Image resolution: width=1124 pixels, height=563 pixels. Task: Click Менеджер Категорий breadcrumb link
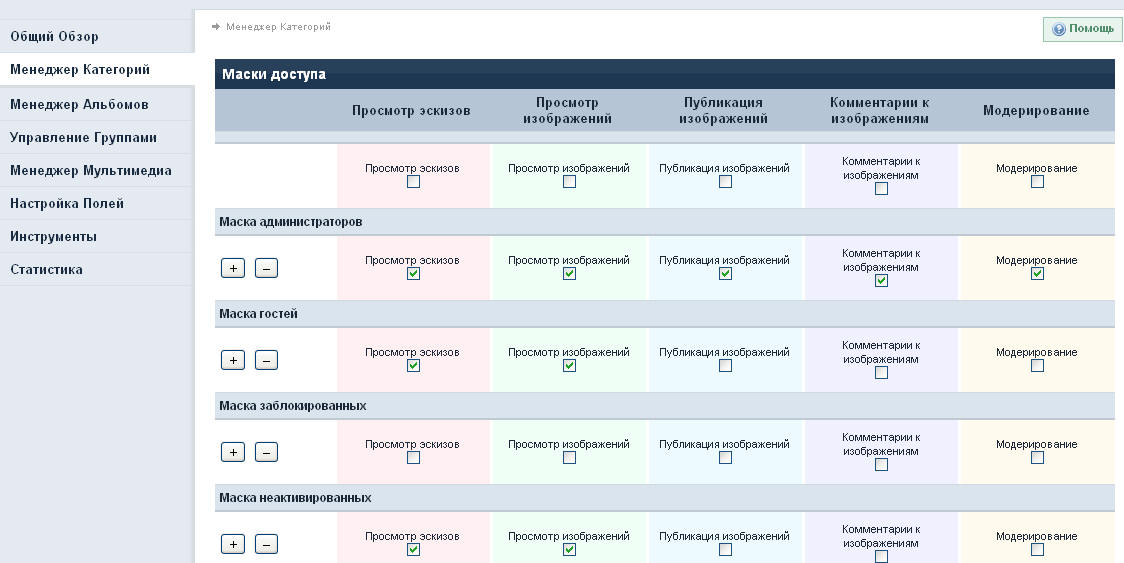(x=278, y=27)
